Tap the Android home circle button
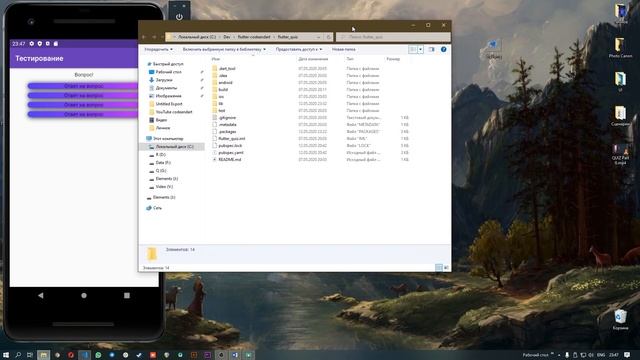 [x=84, y=295]
